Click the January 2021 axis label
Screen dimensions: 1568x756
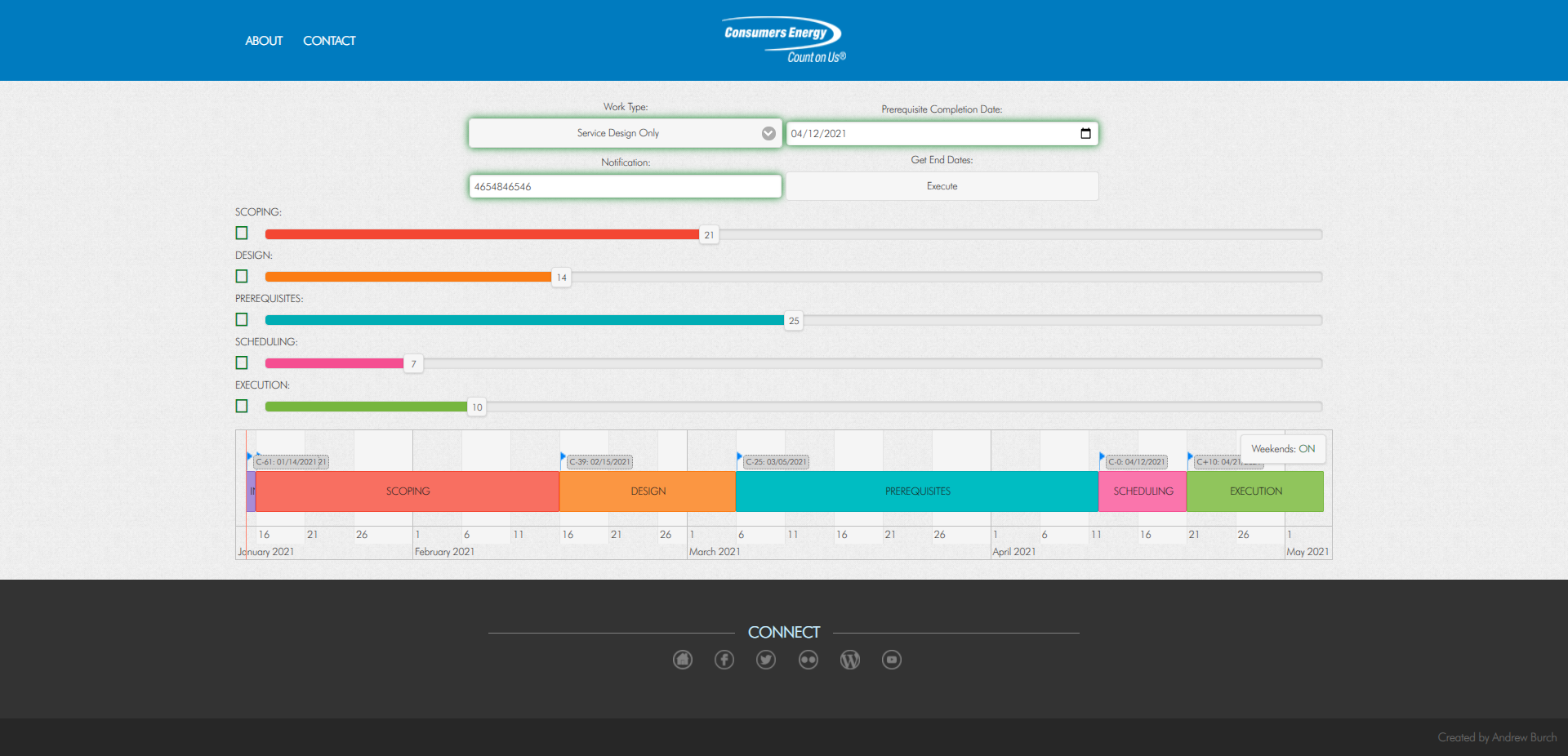(266, 552)
